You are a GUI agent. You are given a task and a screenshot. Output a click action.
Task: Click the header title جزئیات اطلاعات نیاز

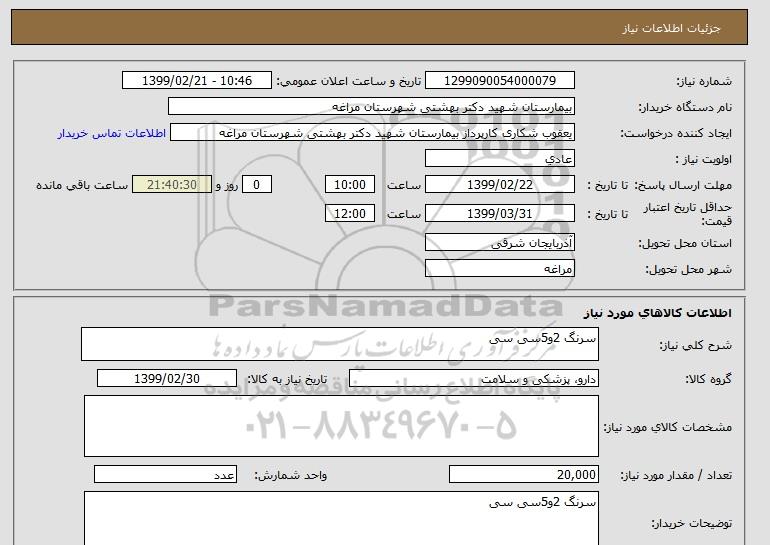[671, 28]
